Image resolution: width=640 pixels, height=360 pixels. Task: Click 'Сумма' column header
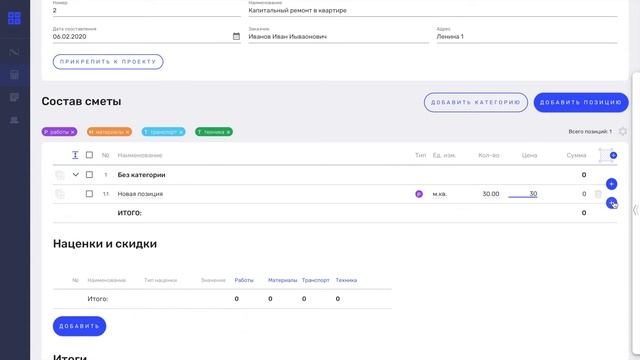576,155
